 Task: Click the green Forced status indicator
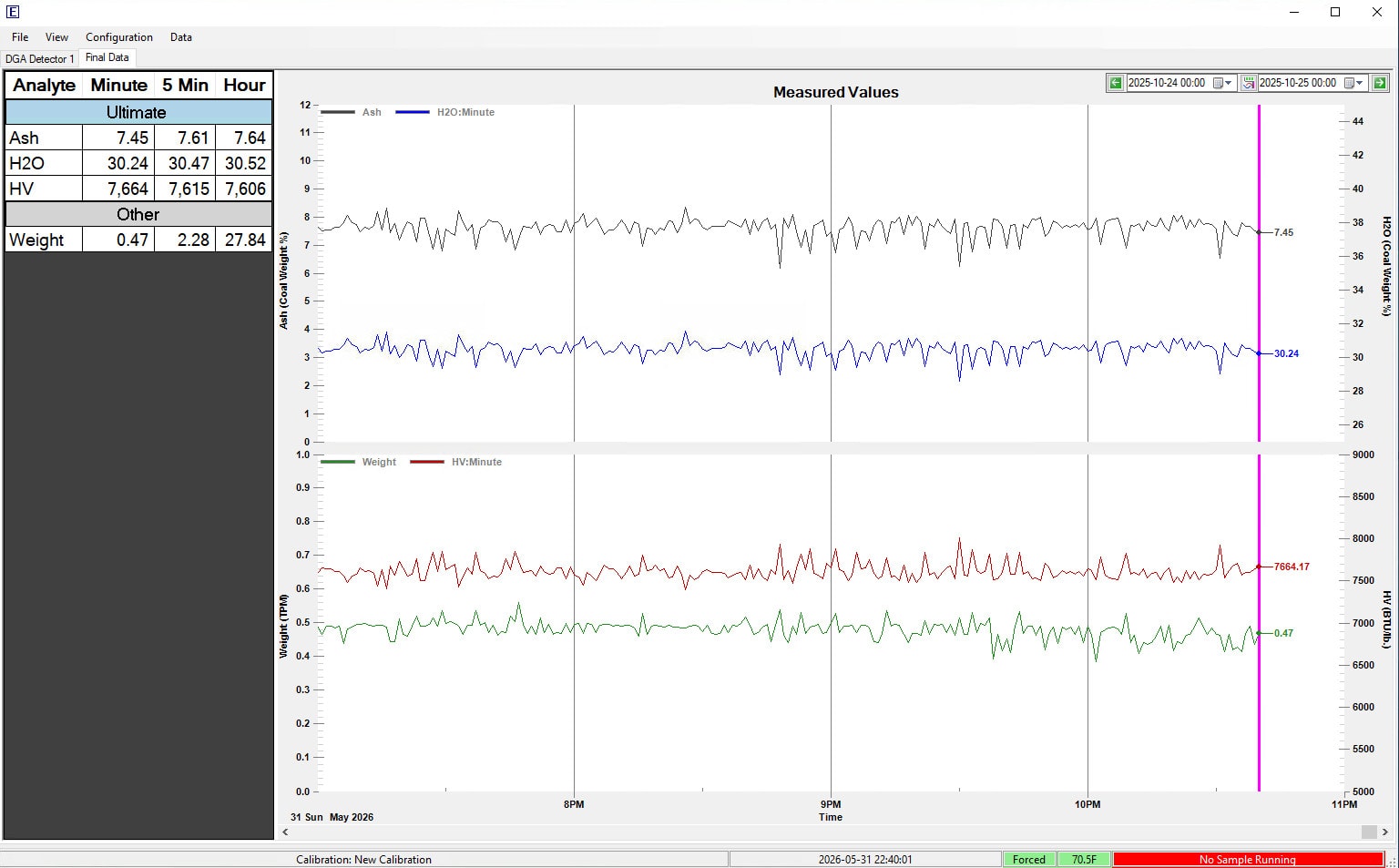click(1029, 860)
